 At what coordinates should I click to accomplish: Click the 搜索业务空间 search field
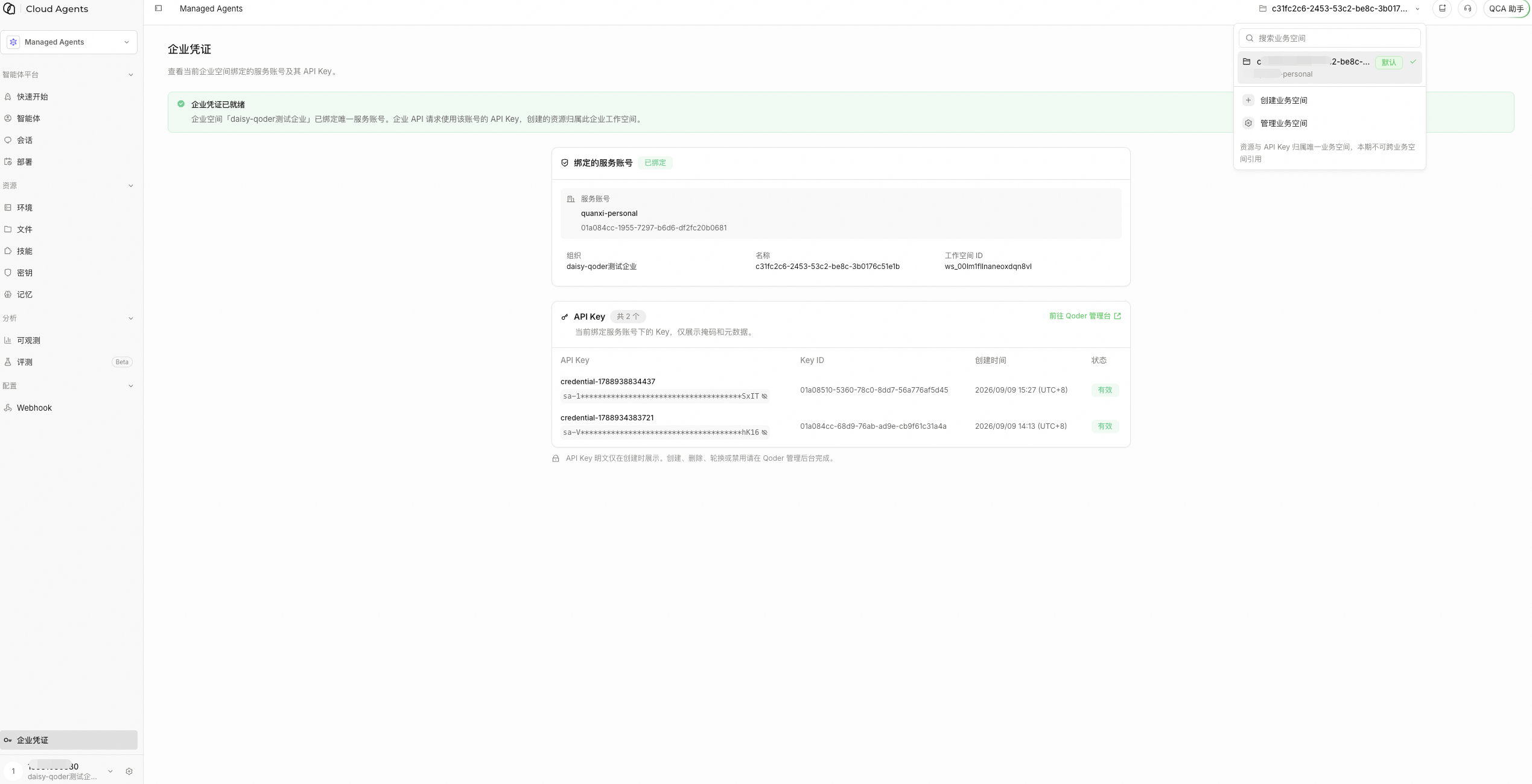[1330, 38]
